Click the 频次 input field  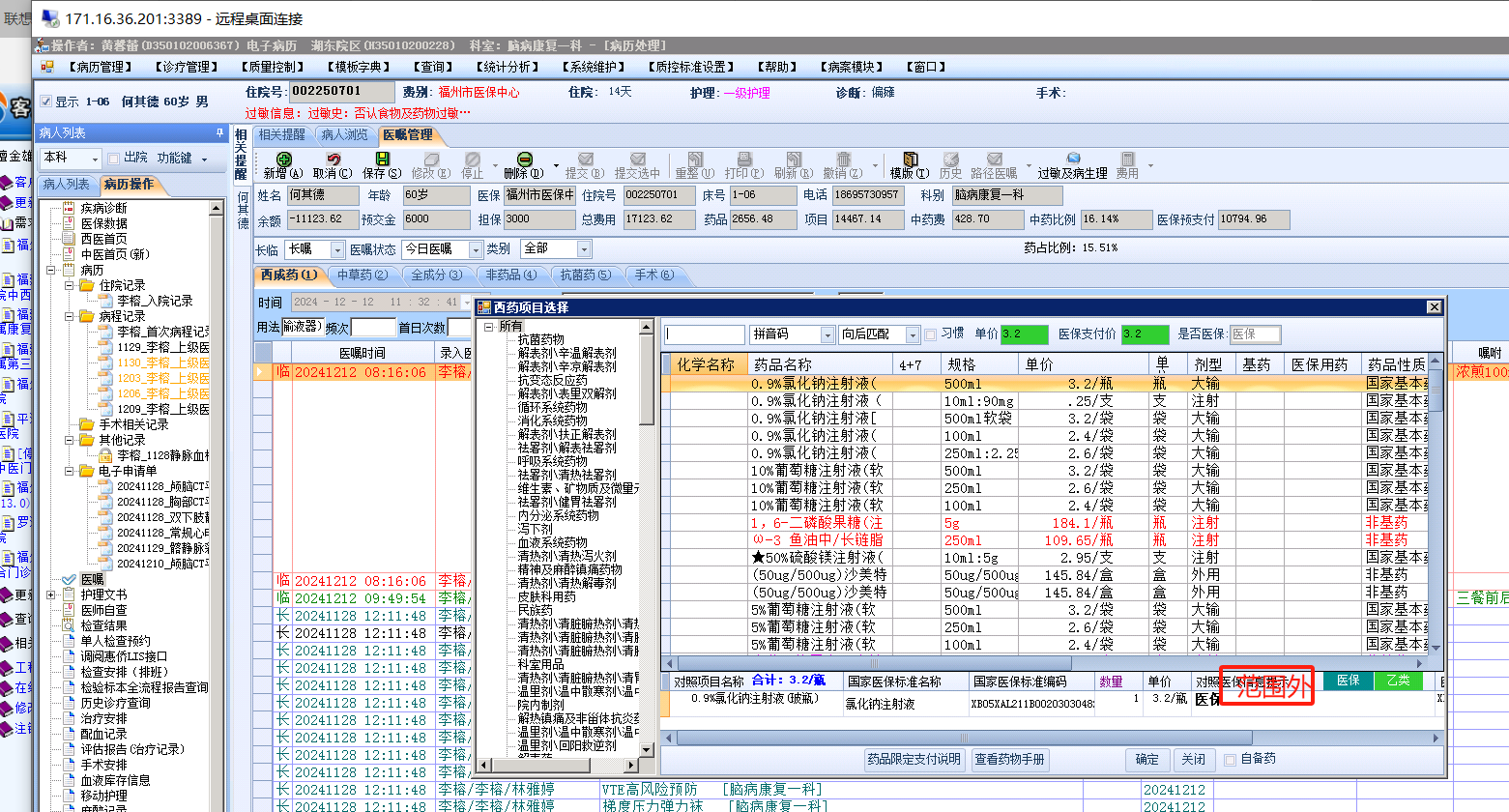pos(373,327)
